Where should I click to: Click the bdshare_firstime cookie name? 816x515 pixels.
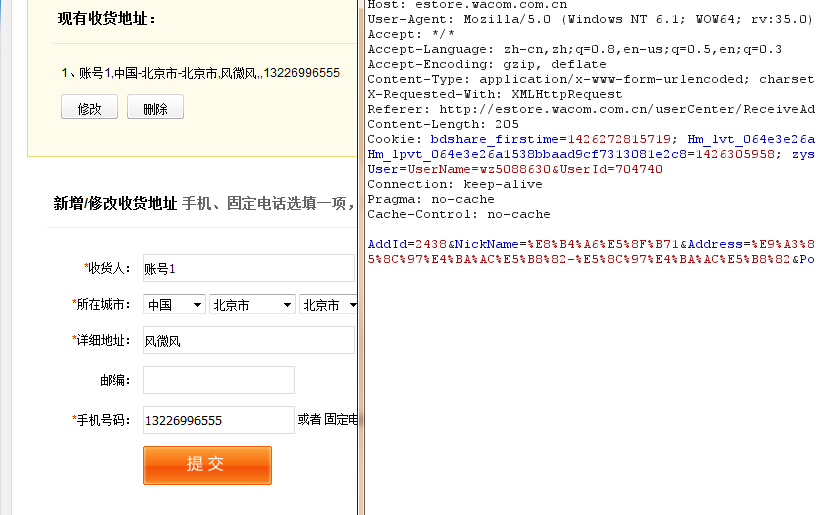494,139
